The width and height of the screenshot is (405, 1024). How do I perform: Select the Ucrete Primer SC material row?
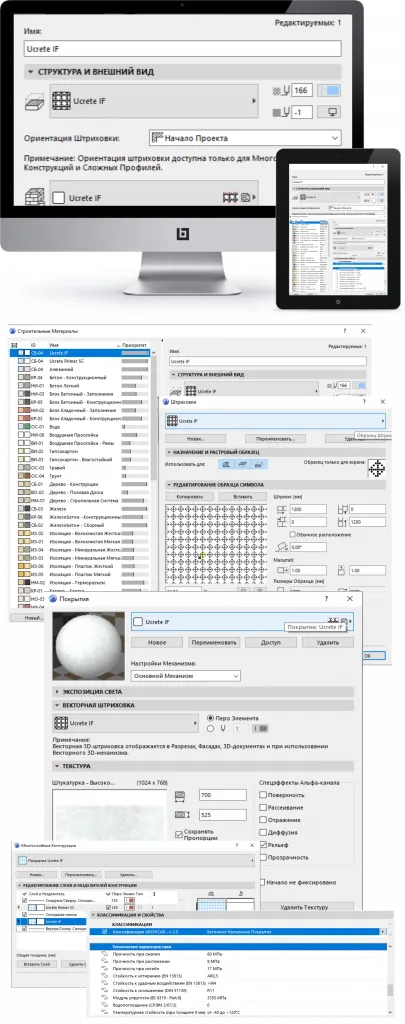point(80,360)
